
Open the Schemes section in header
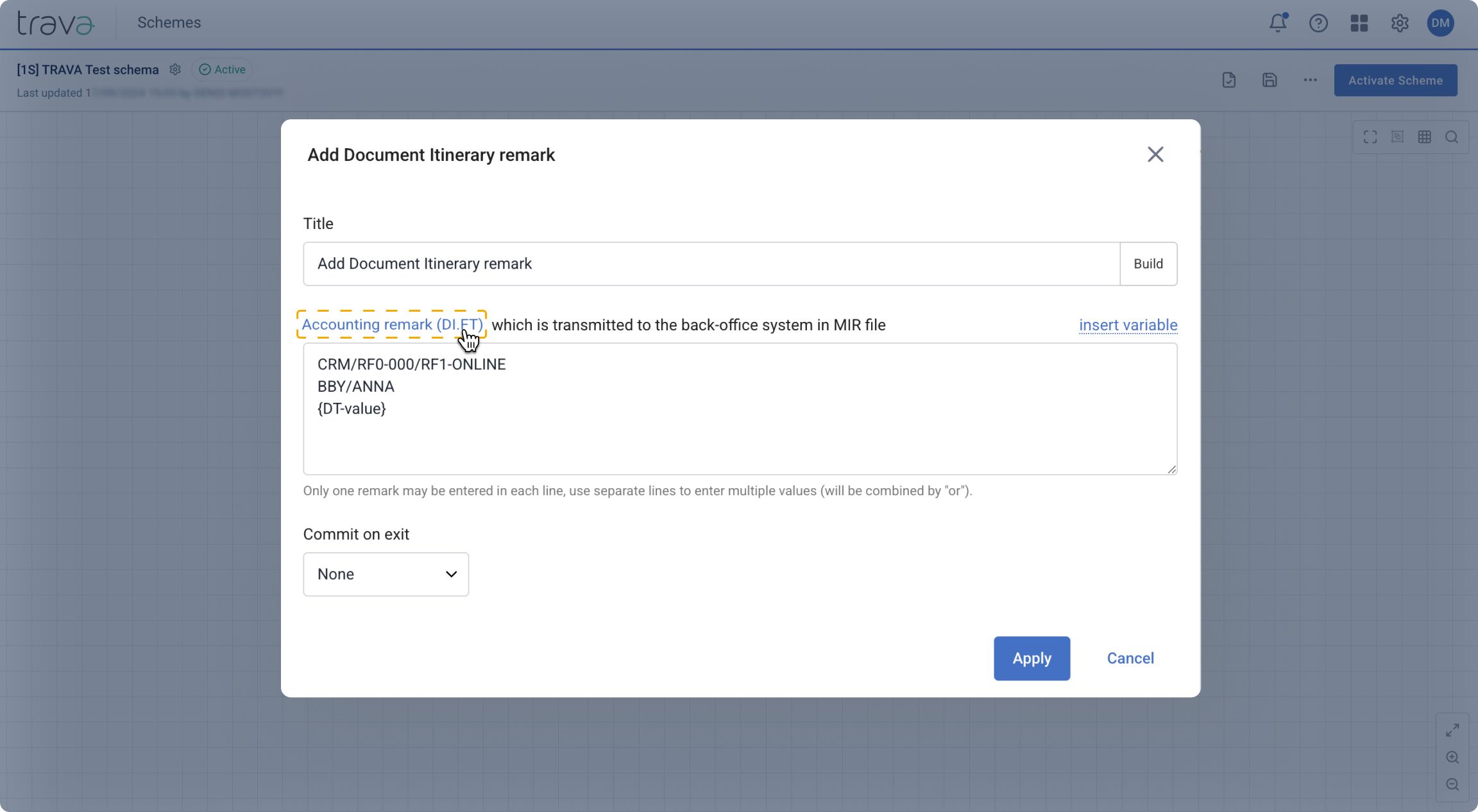(x=169, y=22)
